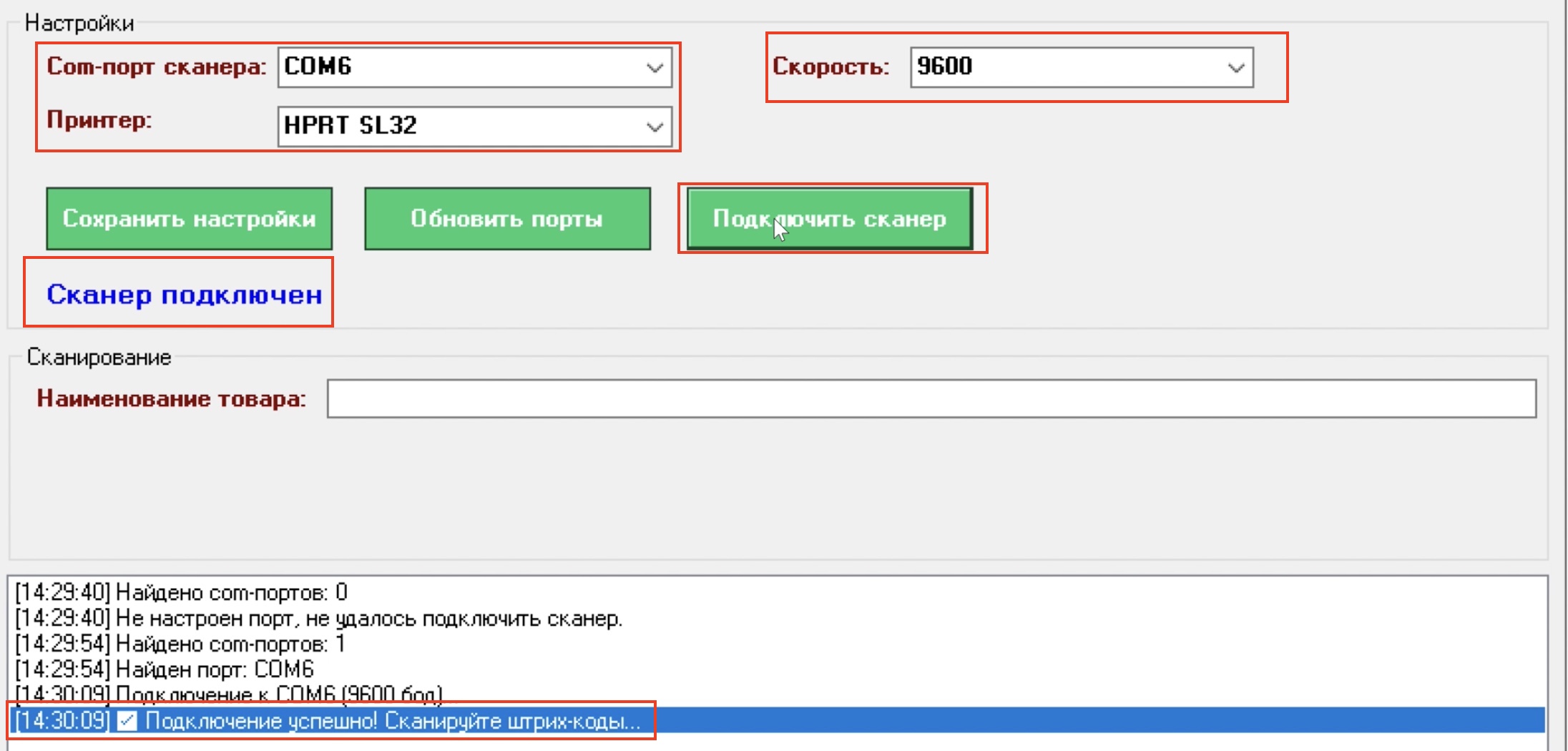Open the Принтер dropdown showing HPRT SL32
The height and width of the screenshot is (751, 1568).
pos(475,127)
